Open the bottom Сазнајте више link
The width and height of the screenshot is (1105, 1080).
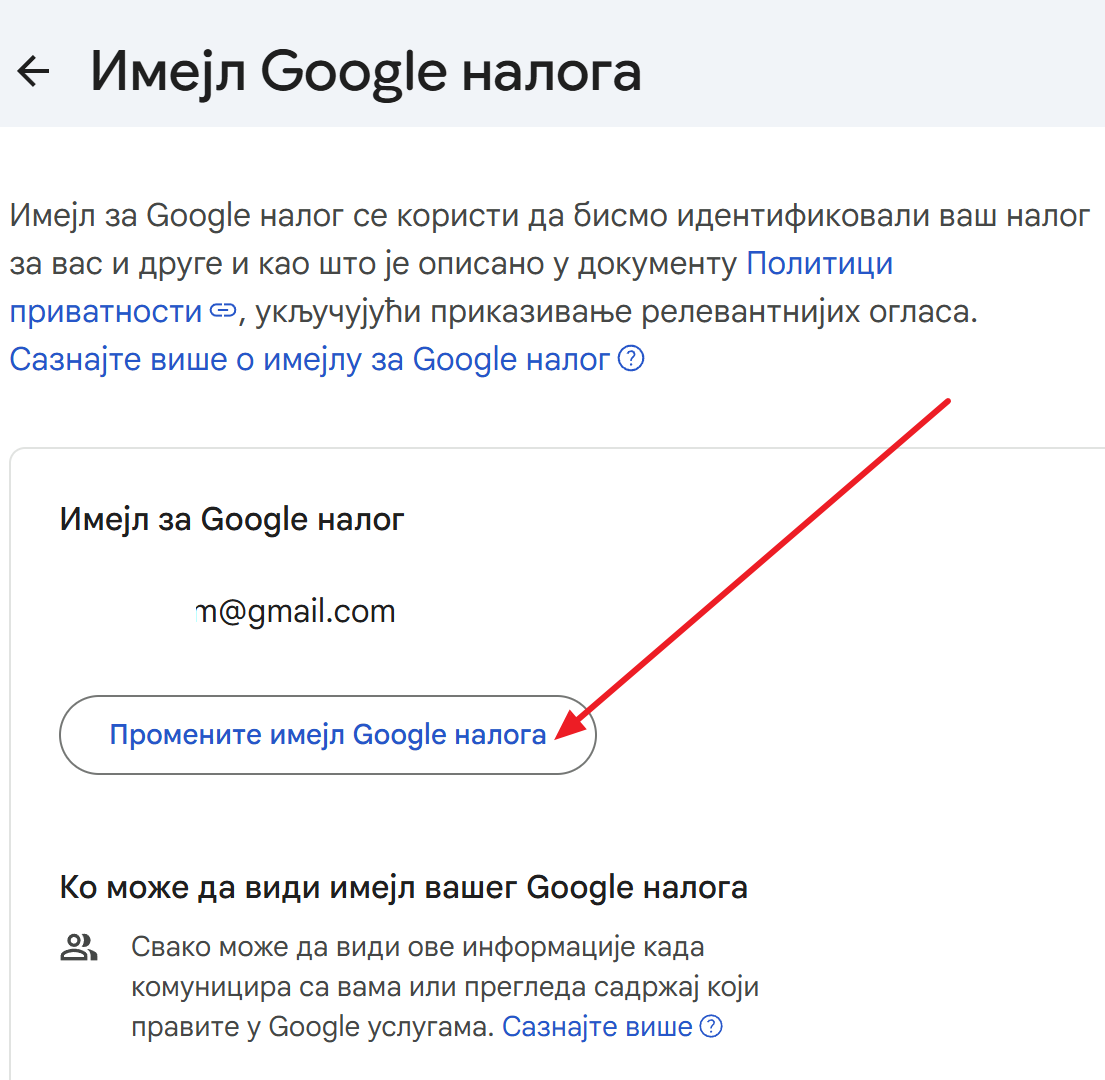597,1027
